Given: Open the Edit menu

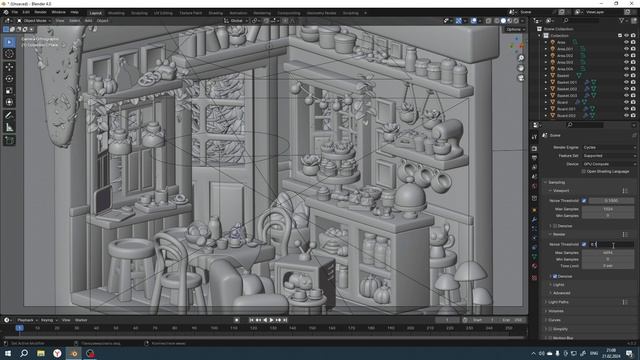Looking at the screenshot, I should 26,12.
